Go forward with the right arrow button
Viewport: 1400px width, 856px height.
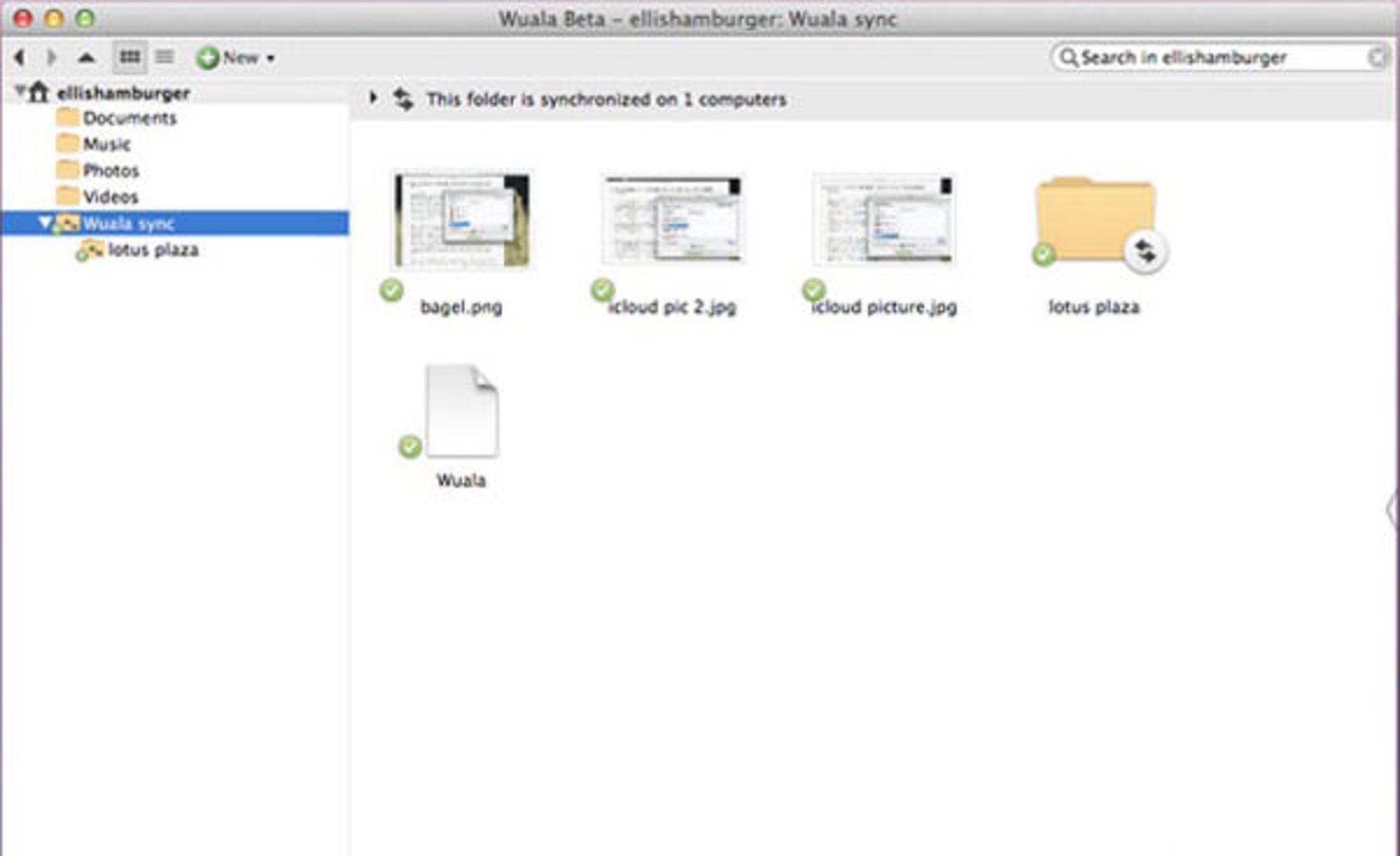pos(51,57)
